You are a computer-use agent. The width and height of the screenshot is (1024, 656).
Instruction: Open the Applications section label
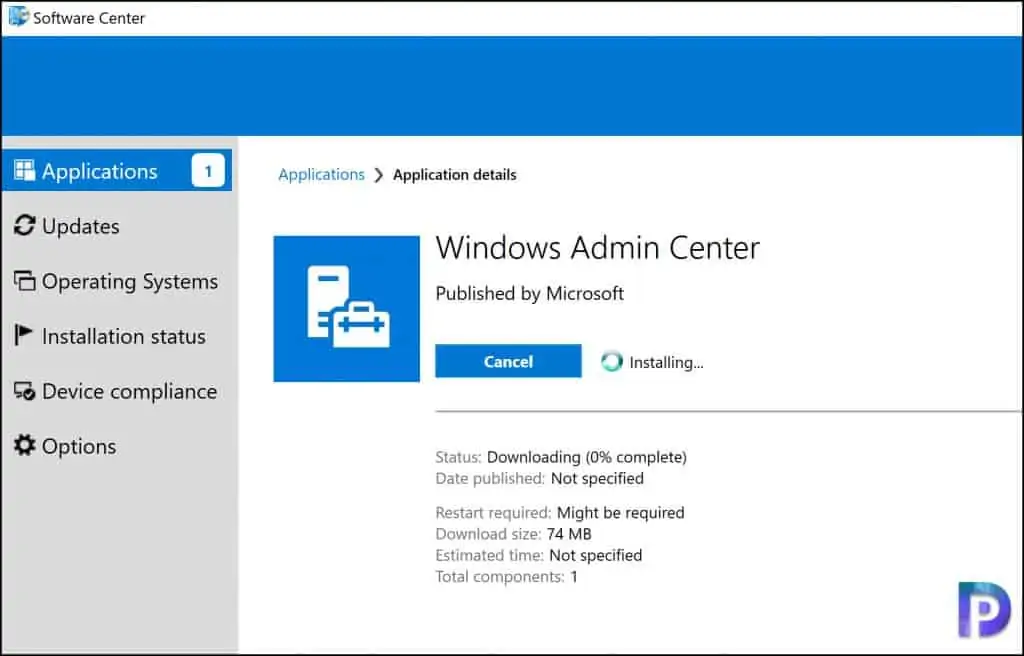click(99, 171)
